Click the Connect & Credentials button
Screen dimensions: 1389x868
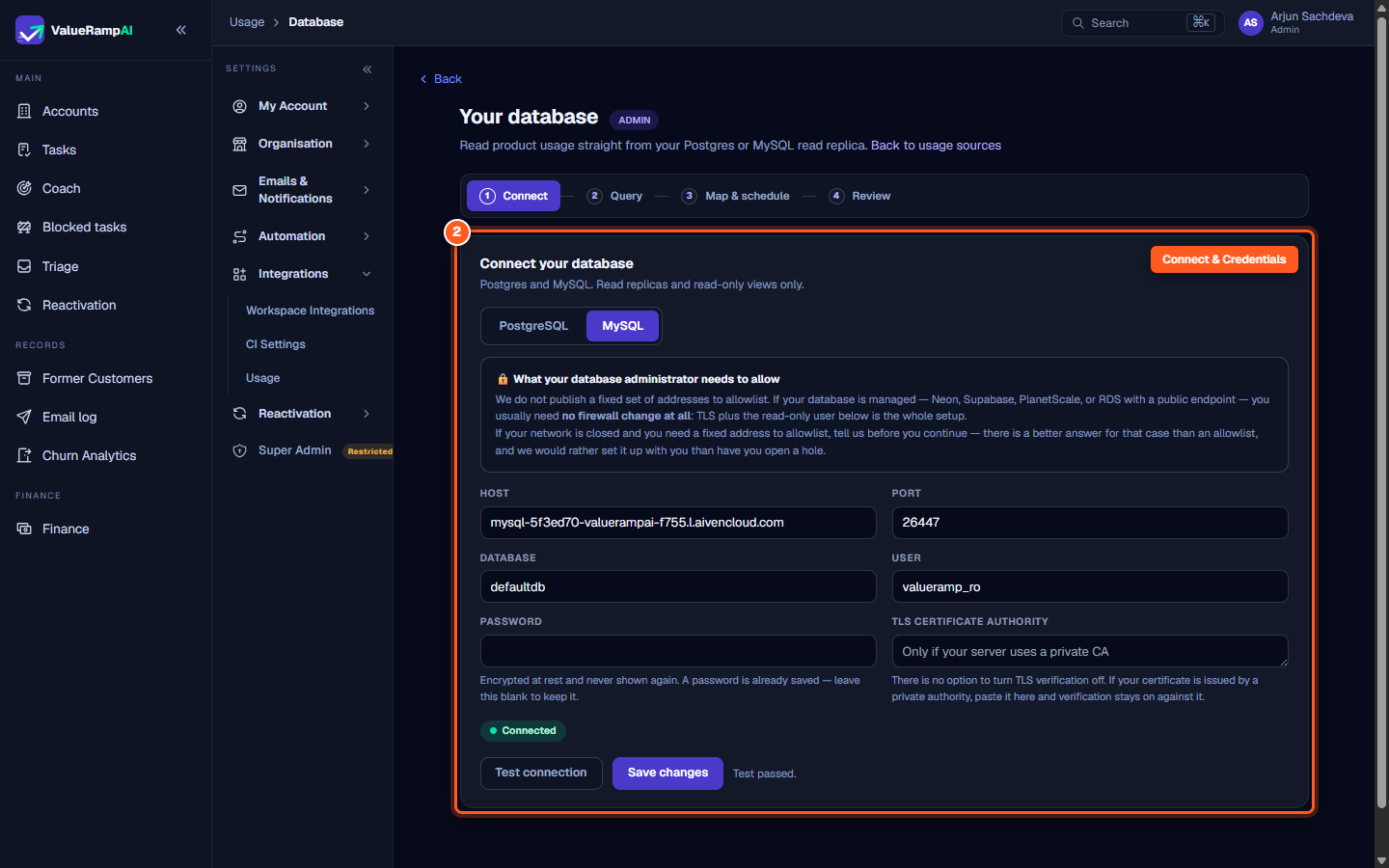tap(1224, 259)
